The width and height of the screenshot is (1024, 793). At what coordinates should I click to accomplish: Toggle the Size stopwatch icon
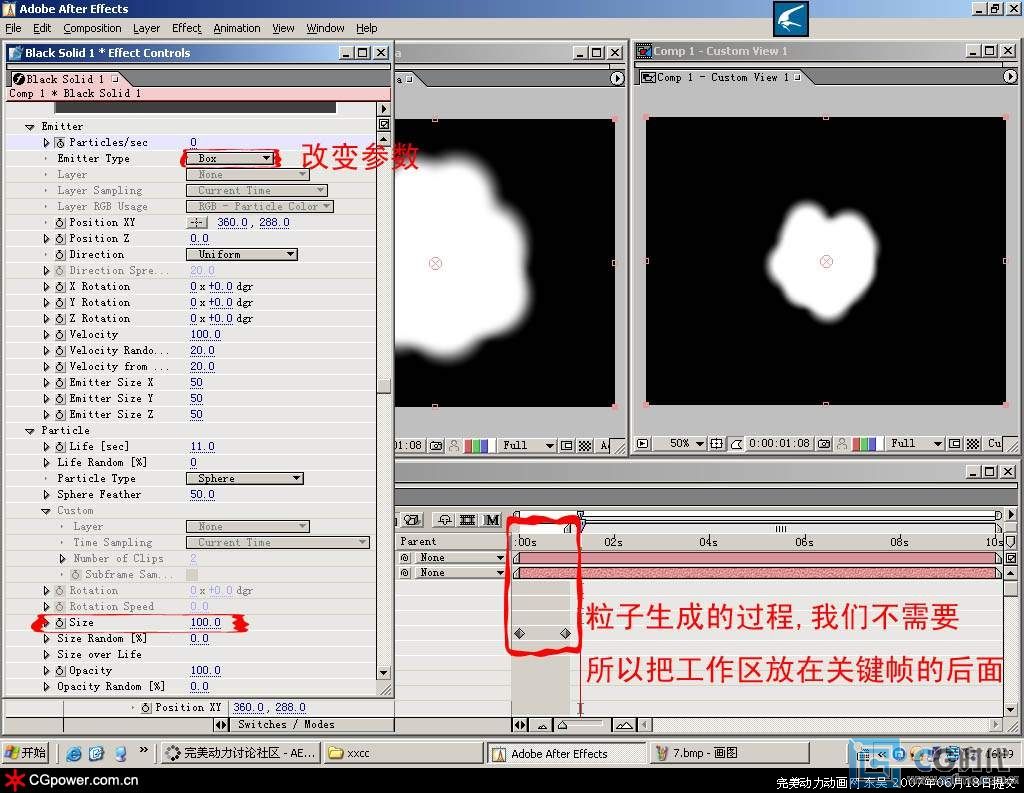tap(60, 623)
